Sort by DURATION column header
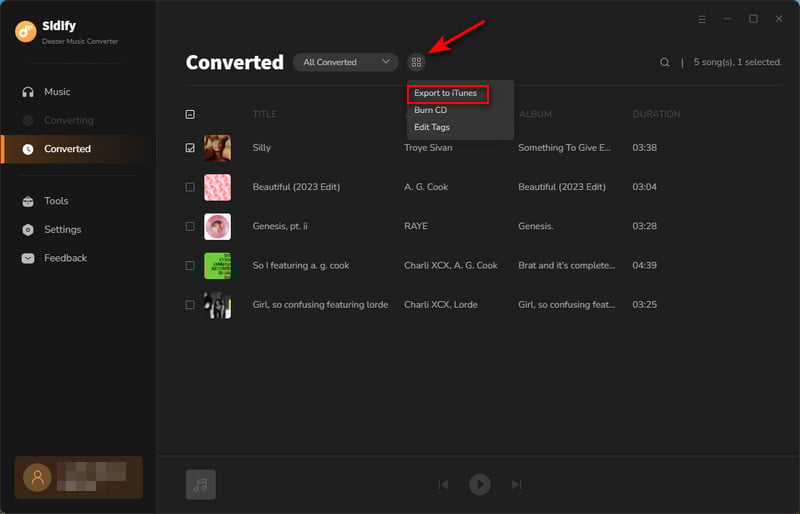800x514 pixels. coord(656,114)
